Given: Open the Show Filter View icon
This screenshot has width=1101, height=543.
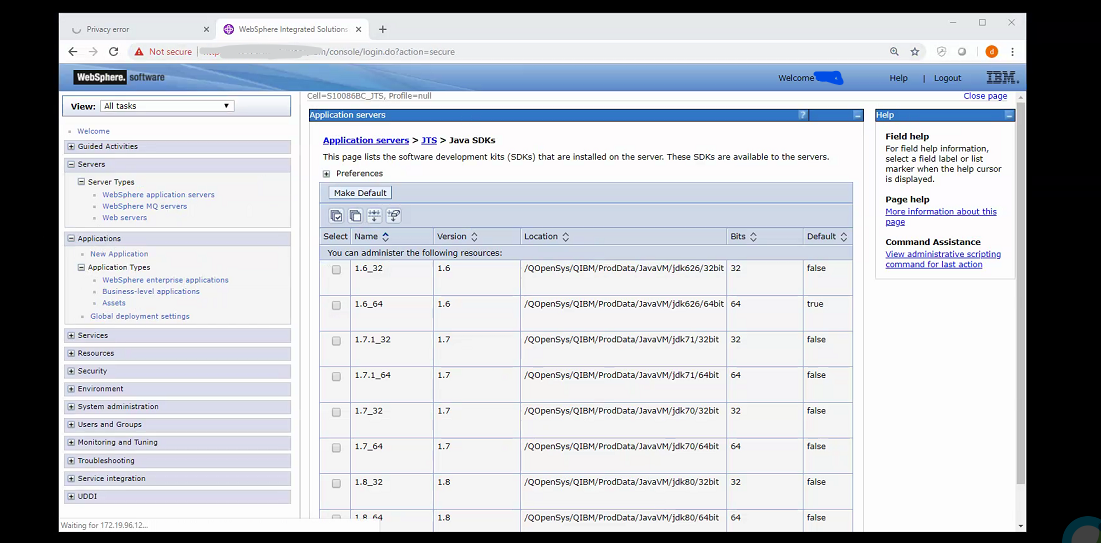Looking at the screenshot, I should coord(374,216).
